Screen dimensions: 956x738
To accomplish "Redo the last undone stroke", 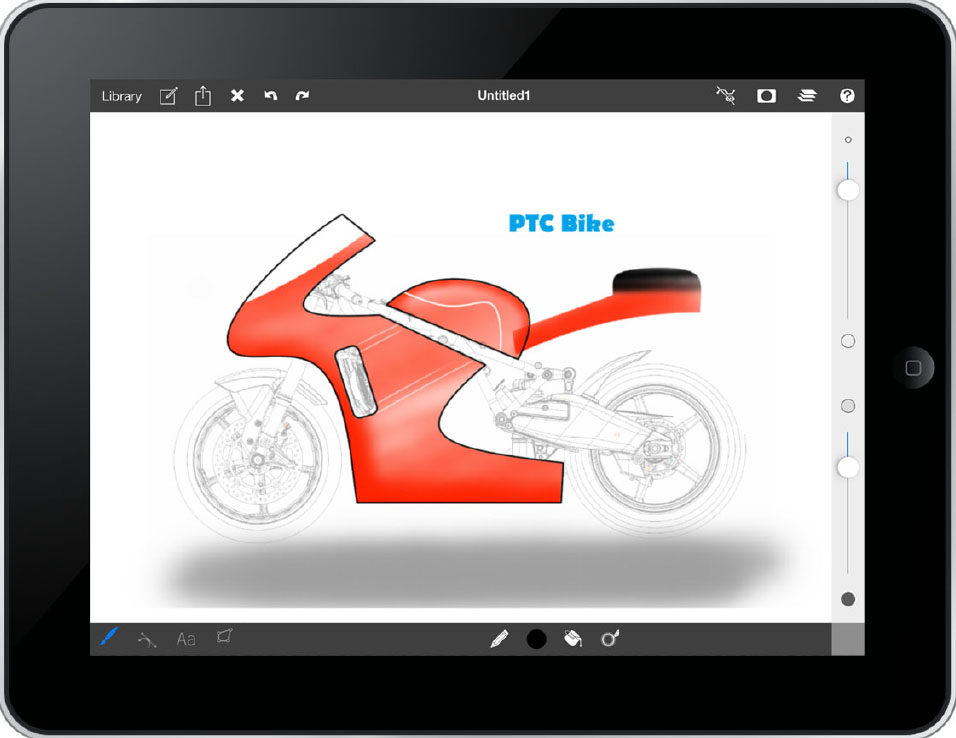I will pos(302,95).
